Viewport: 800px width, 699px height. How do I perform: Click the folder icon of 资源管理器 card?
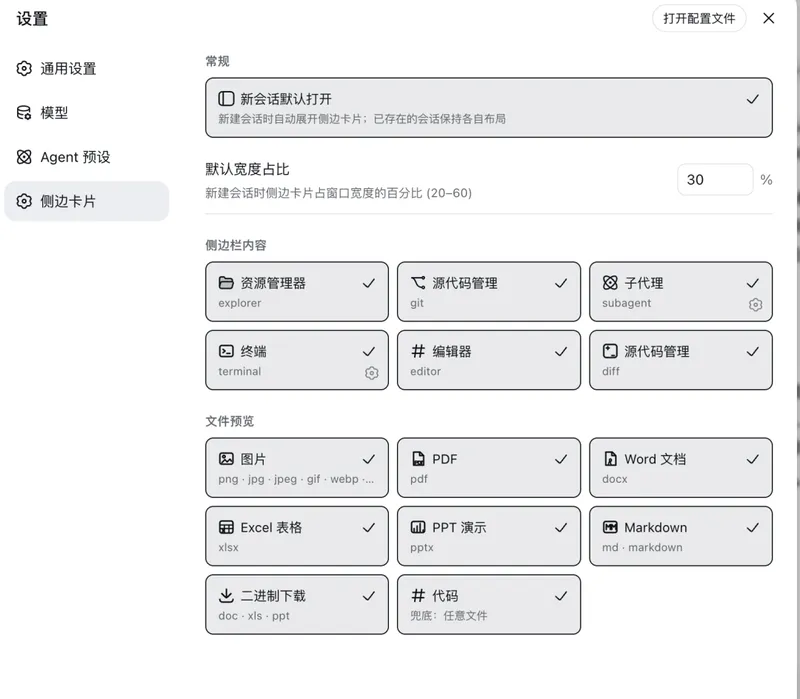point(226,283)
